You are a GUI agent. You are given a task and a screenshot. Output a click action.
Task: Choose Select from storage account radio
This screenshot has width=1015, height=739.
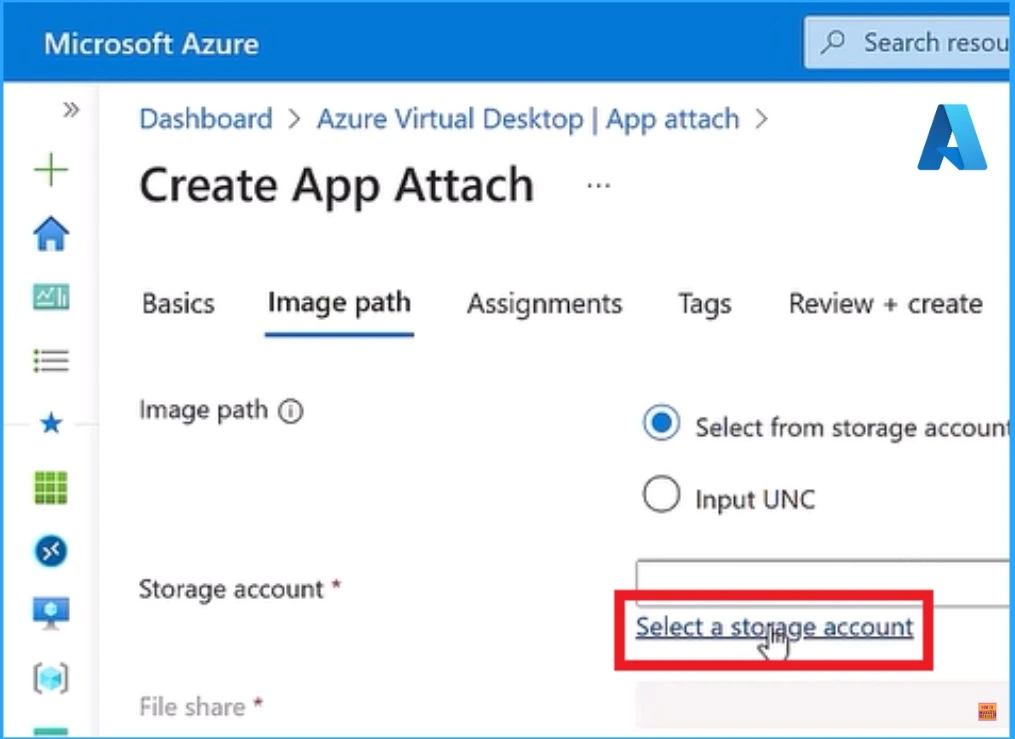661,423
